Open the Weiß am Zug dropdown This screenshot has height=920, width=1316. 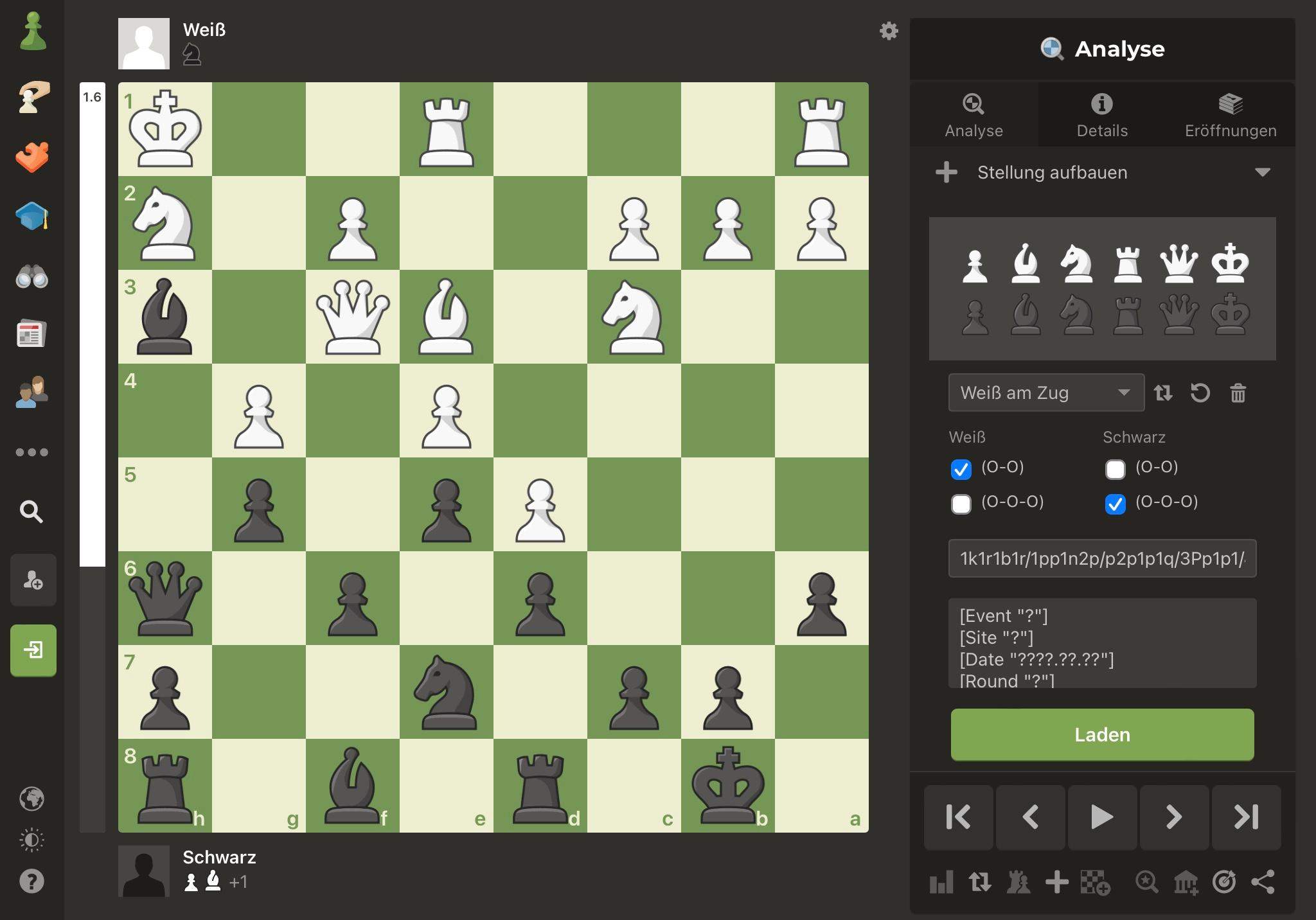tap(1045, 393)
